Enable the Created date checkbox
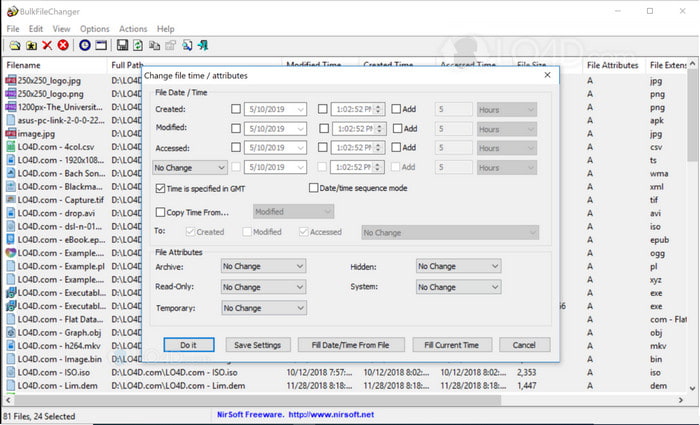This screenshot has width=700, height=425. [x=236, y=109]
